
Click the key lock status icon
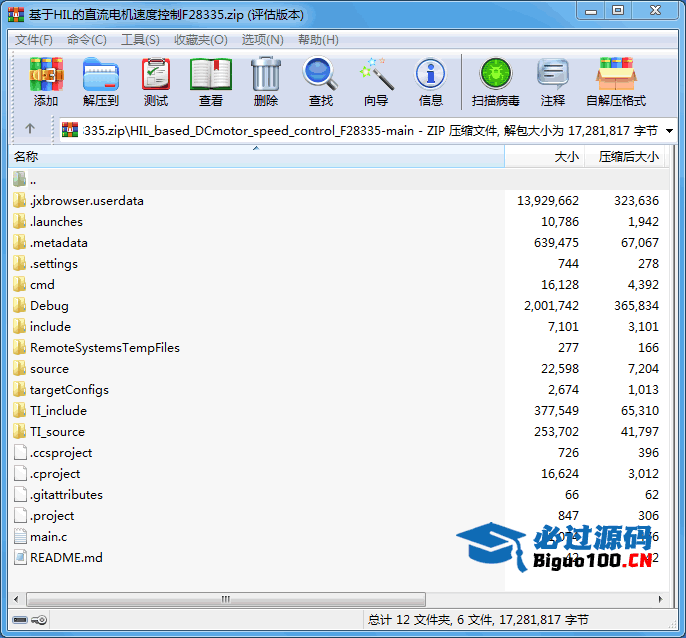(x=40, y=620)
